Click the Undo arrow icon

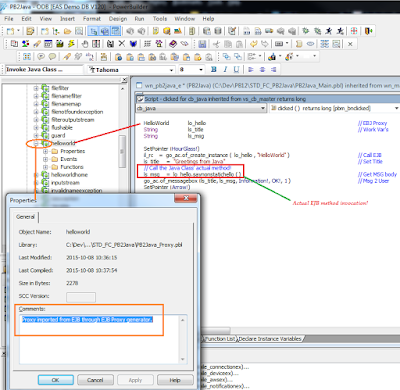tap(254, 44)
